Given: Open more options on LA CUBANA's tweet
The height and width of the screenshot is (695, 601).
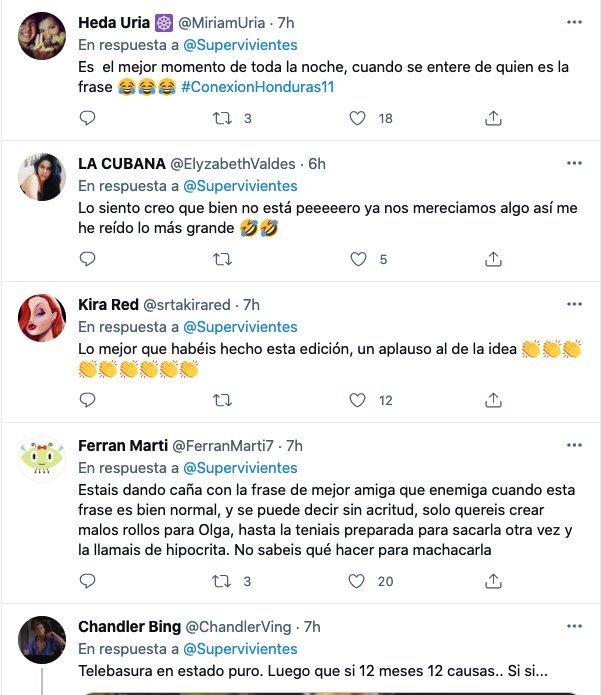Looking at the screenshot, I should 574,163.
